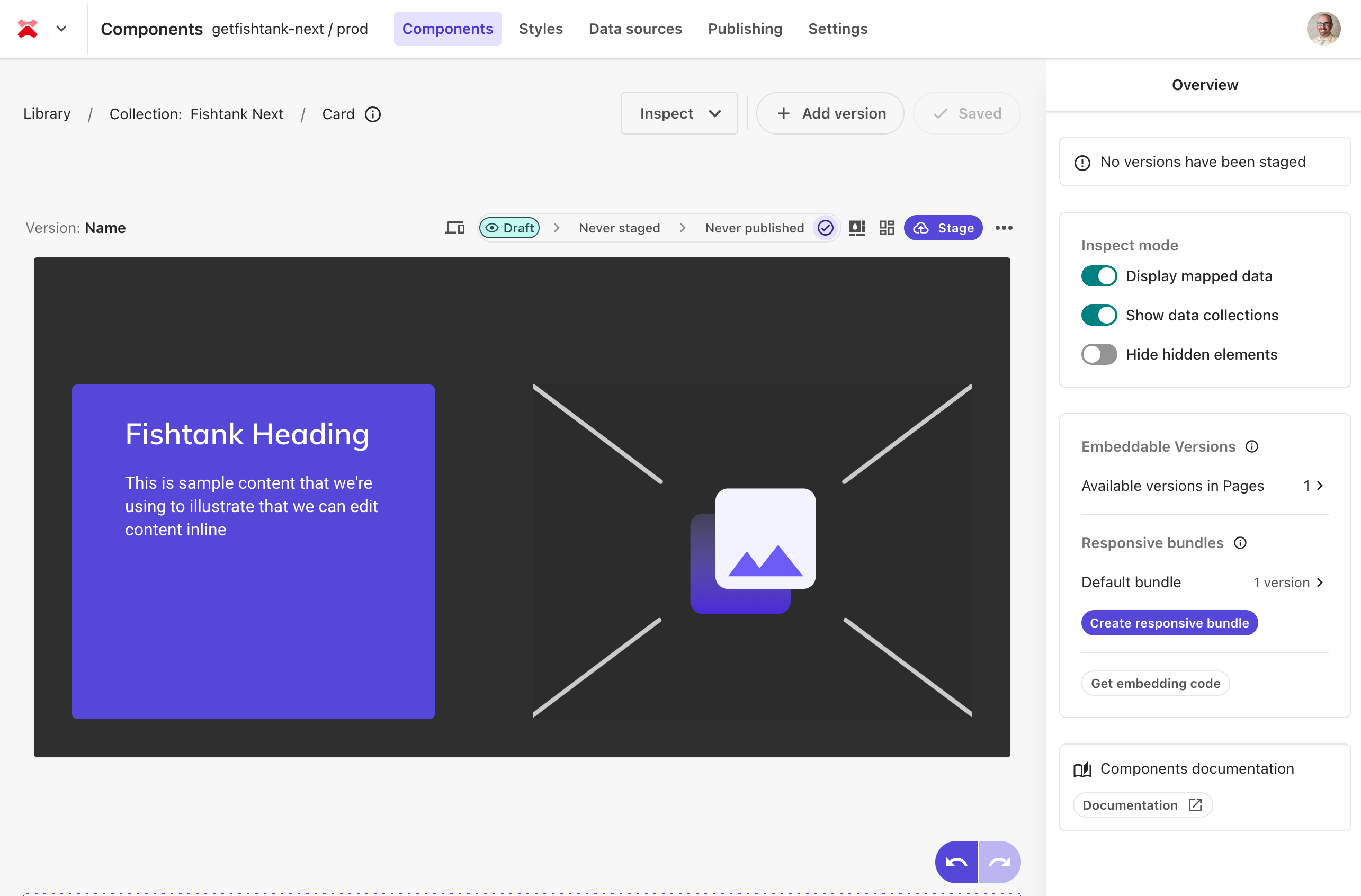Switch to the Styles tab
The width and height of the screenshot is (1361, 896).
pos(540,29)
